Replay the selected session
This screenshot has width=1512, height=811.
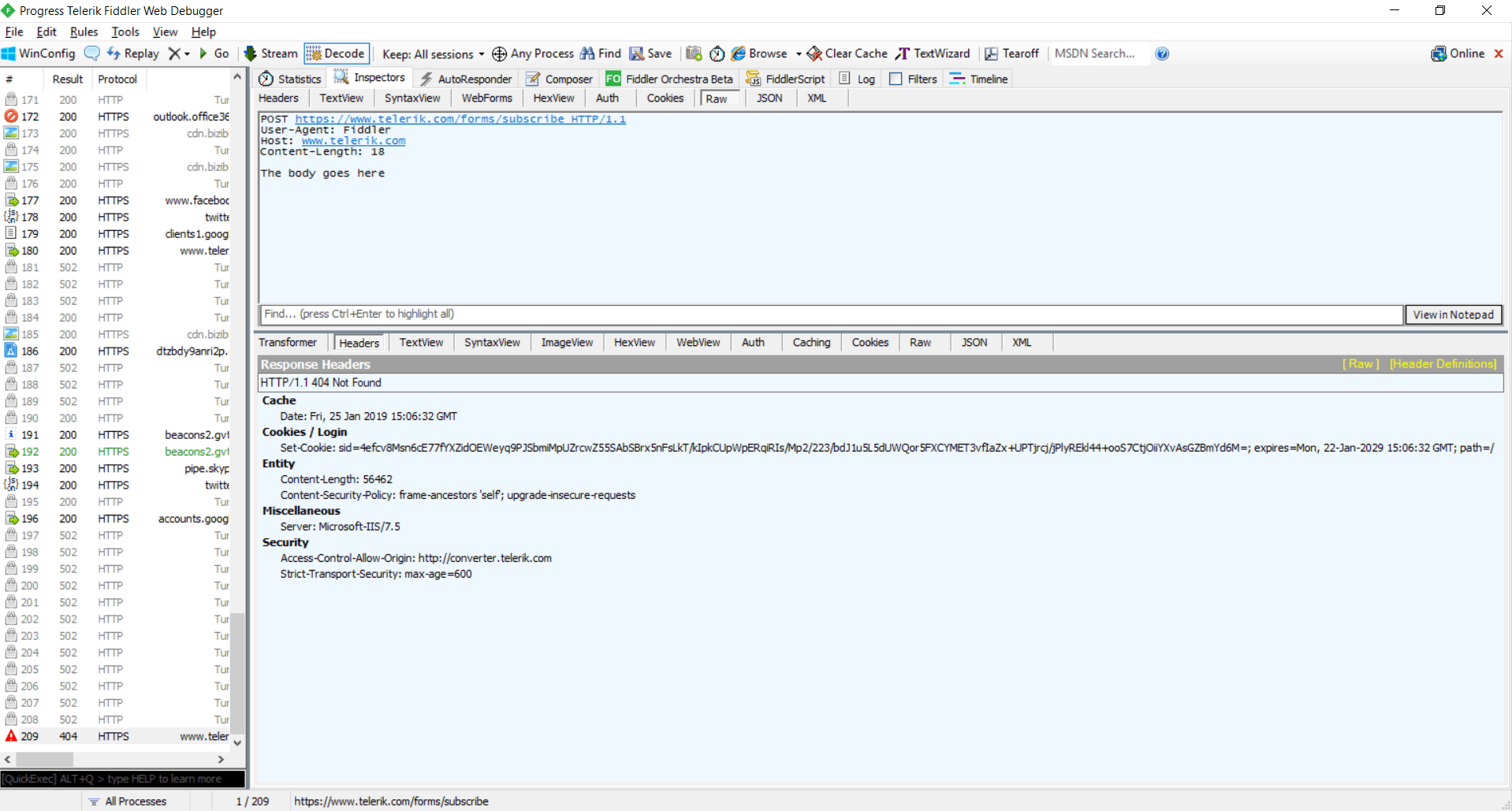(132, 54)
